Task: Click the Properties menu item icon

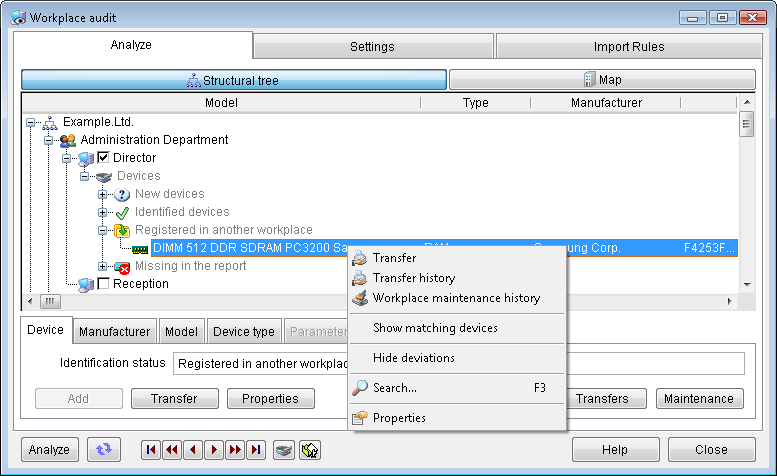Action: click(360, 418)
